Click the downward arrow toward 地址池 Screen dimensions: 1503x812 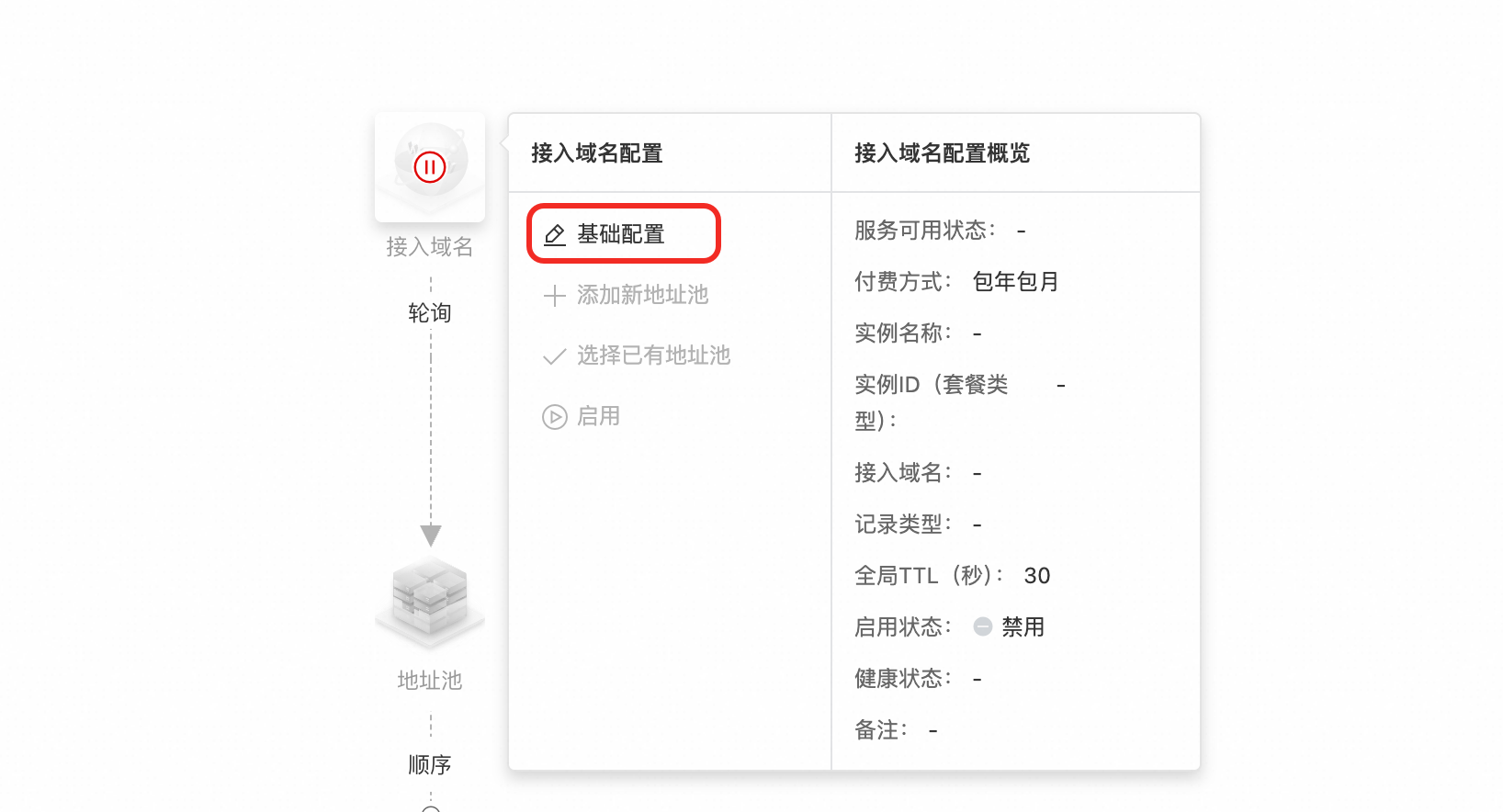pos(430,535)
